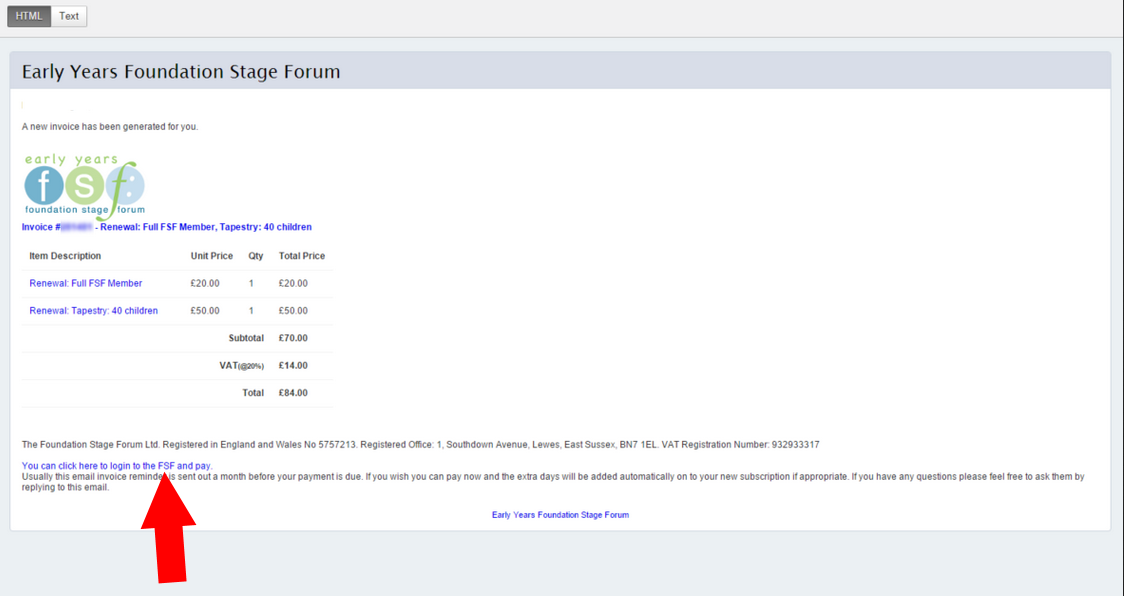Click the 'Total Price' column header
The width and height of the screenshot is (1124, 596).
(x=302, y=256)
